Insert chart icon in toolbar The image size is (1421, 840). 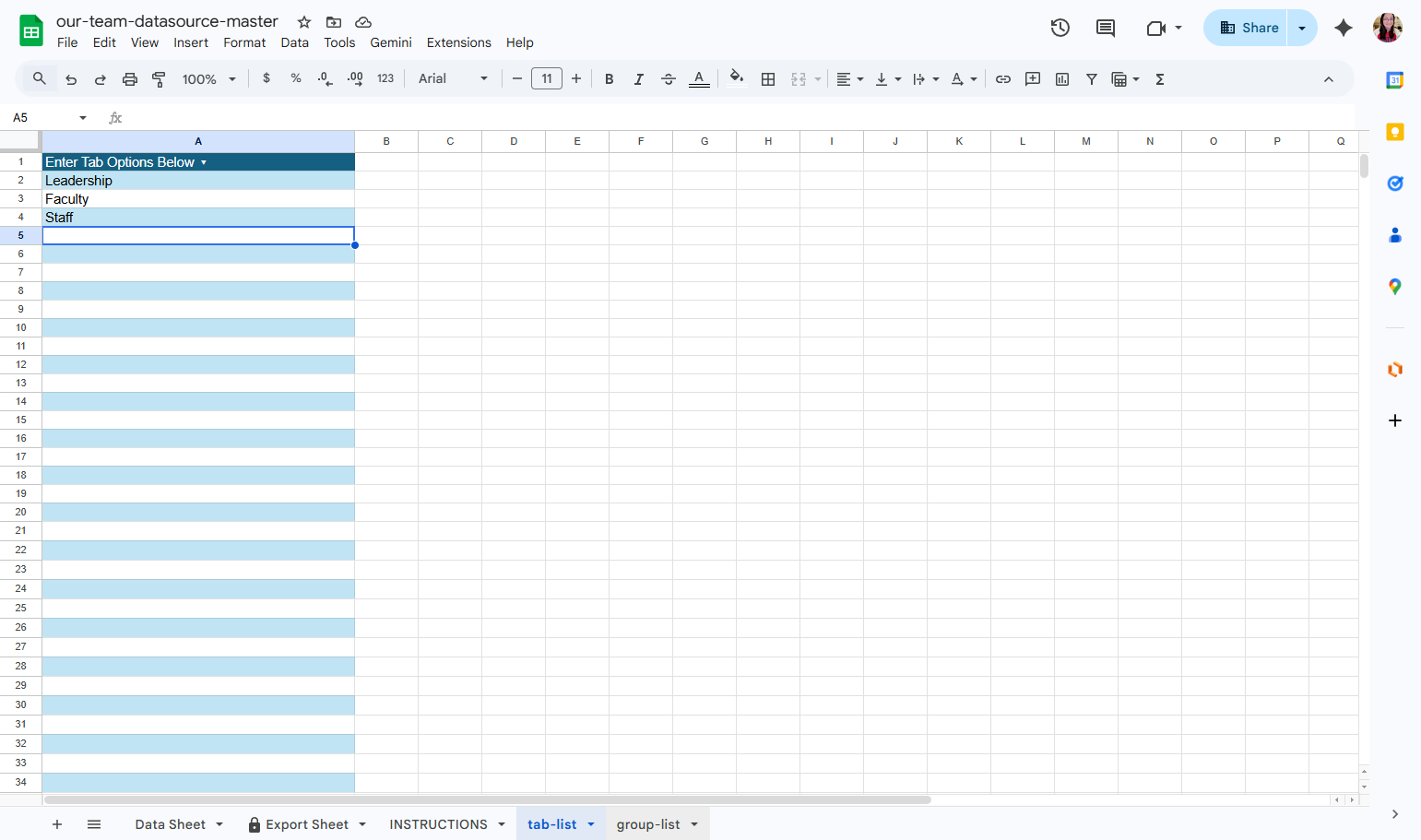pyautogui.click(x=1062, y=79)
